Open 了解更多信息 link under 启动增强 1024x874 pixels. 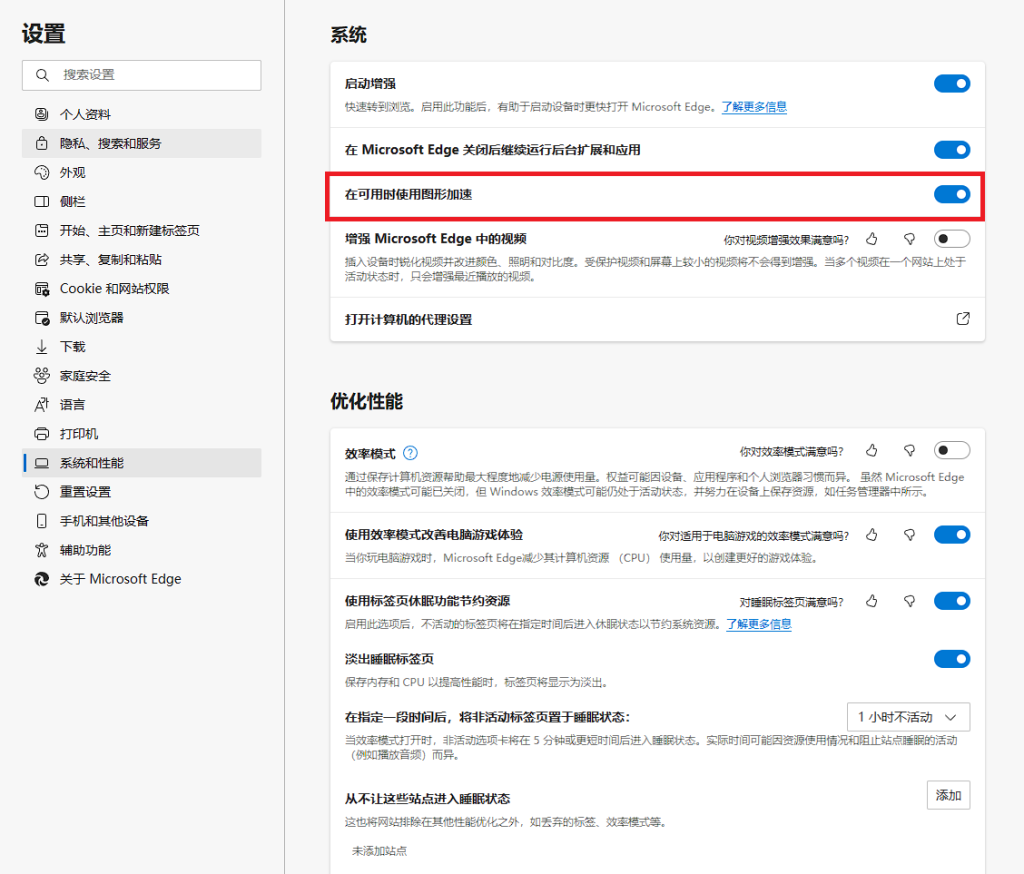(754, 107)
